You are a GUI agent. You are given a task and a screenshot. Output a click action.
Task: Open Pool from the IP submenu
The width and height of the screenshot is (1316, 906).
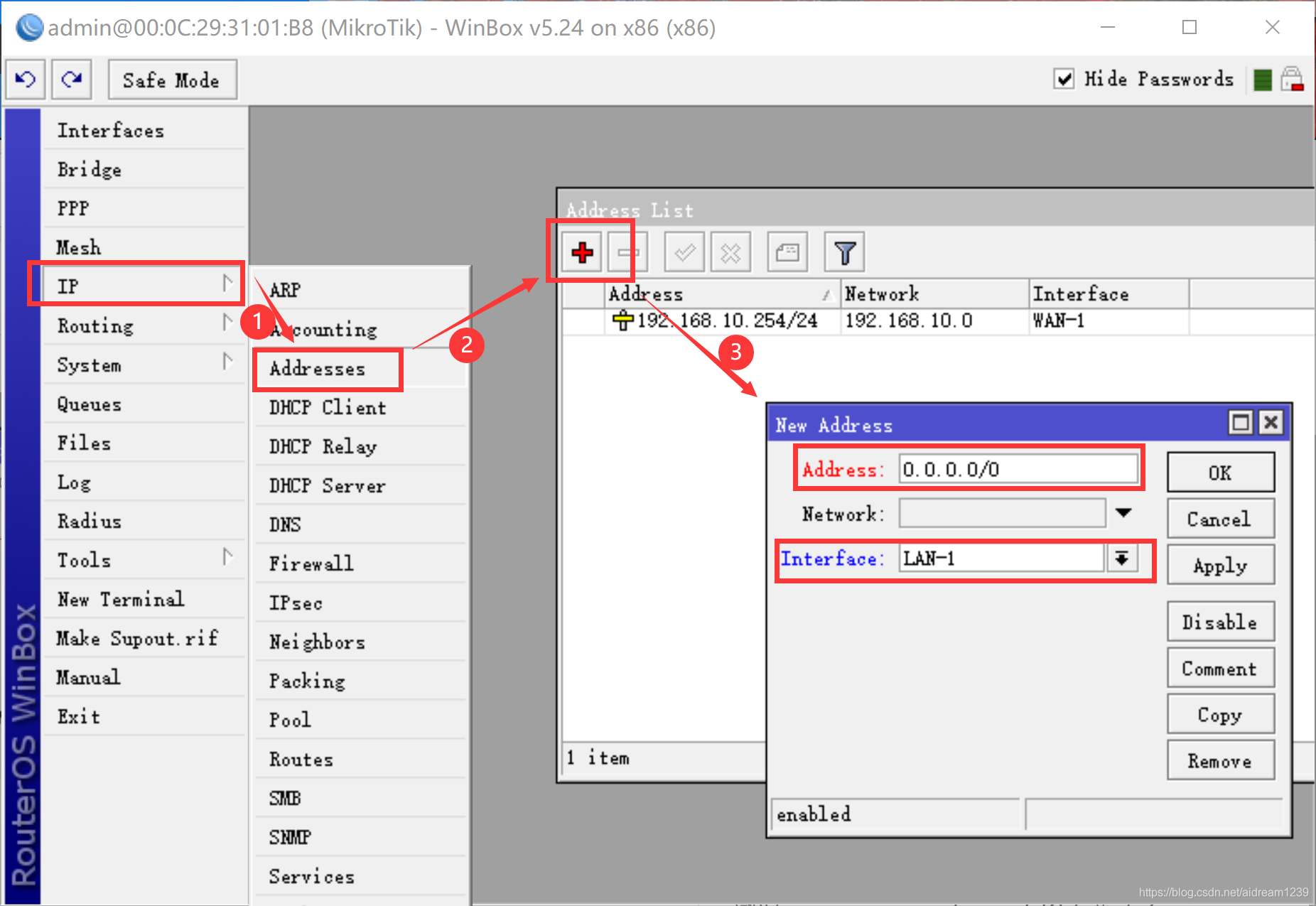pos(360,720)
